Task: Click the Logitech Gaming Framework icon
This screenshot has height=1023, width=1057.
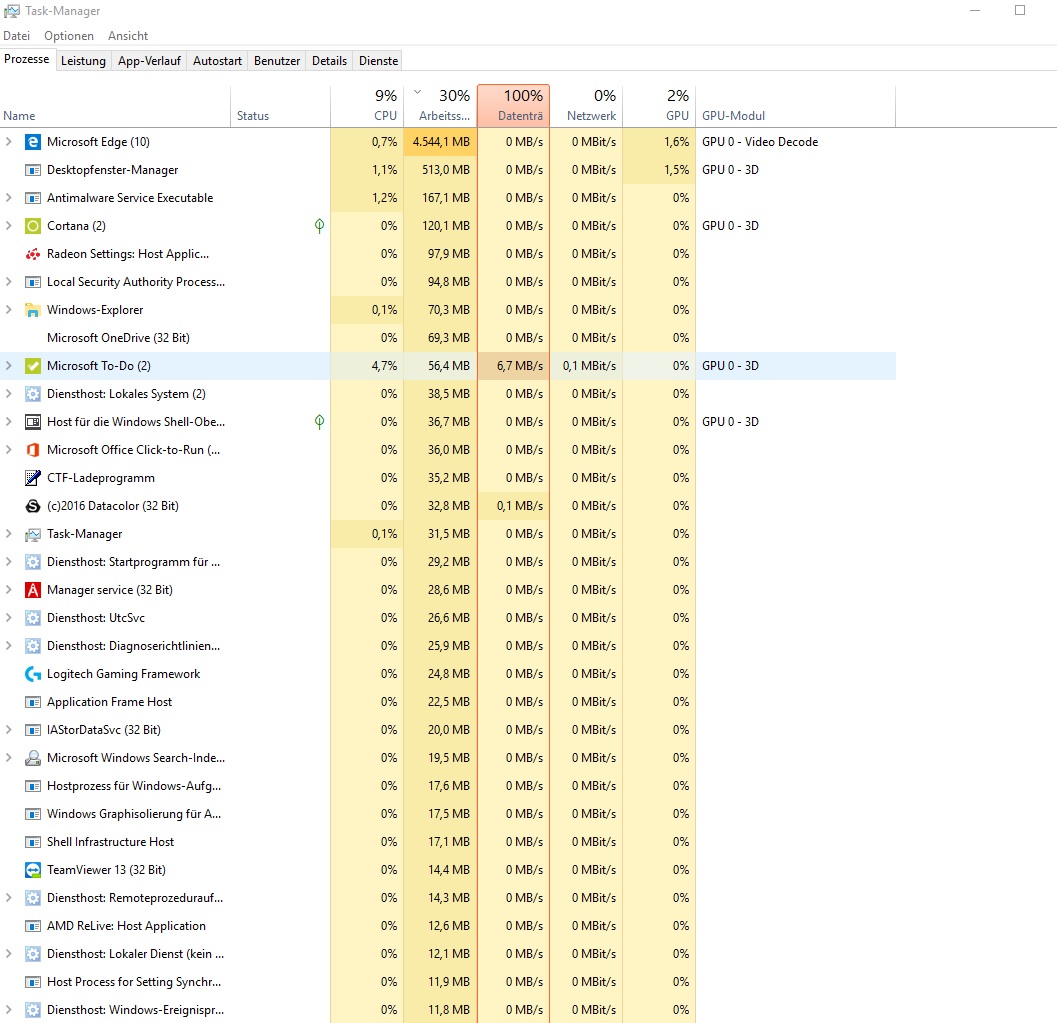Action: click(31, 673)
